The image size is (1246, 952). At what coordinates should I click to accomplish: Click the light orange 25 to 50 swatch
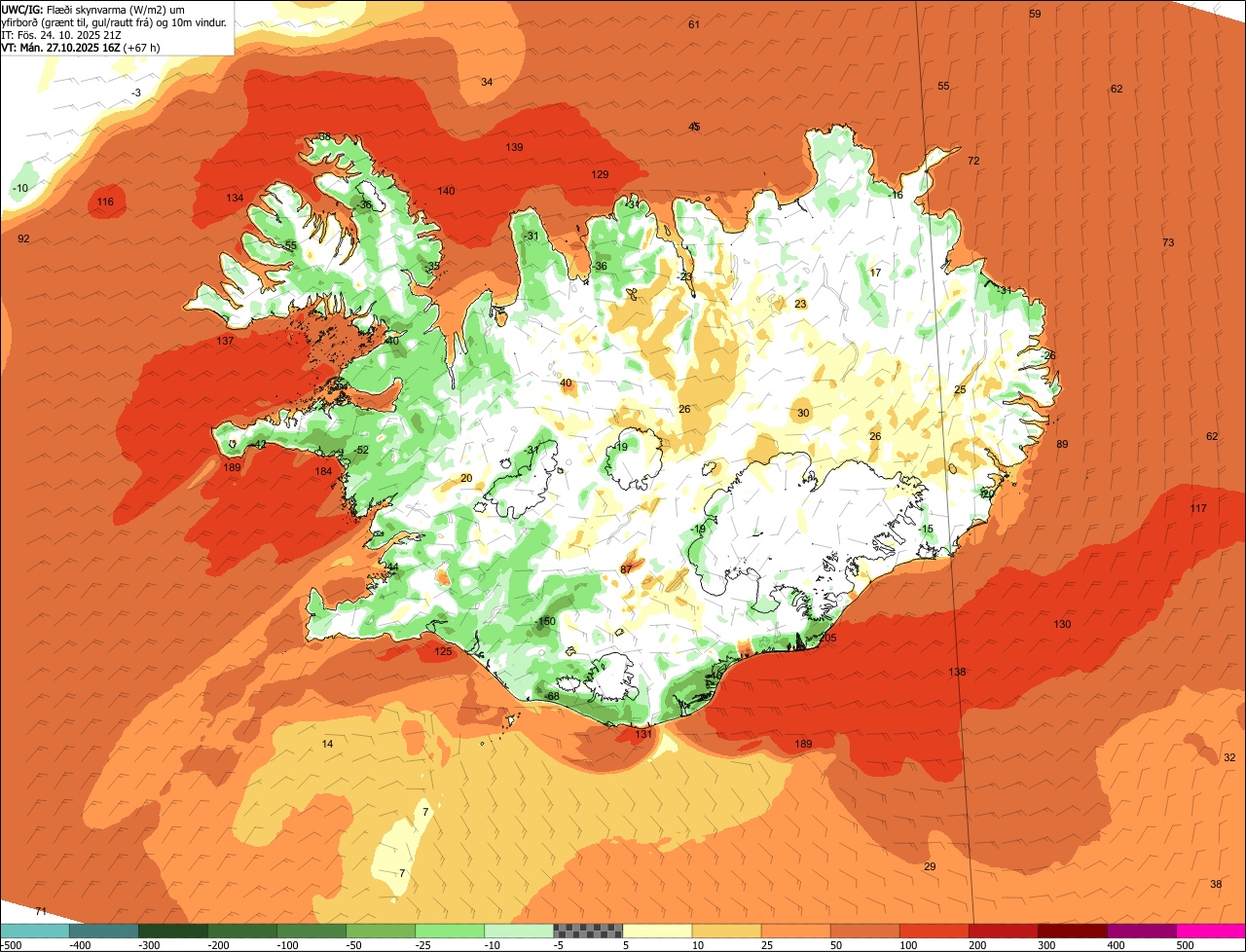point(794,931)
